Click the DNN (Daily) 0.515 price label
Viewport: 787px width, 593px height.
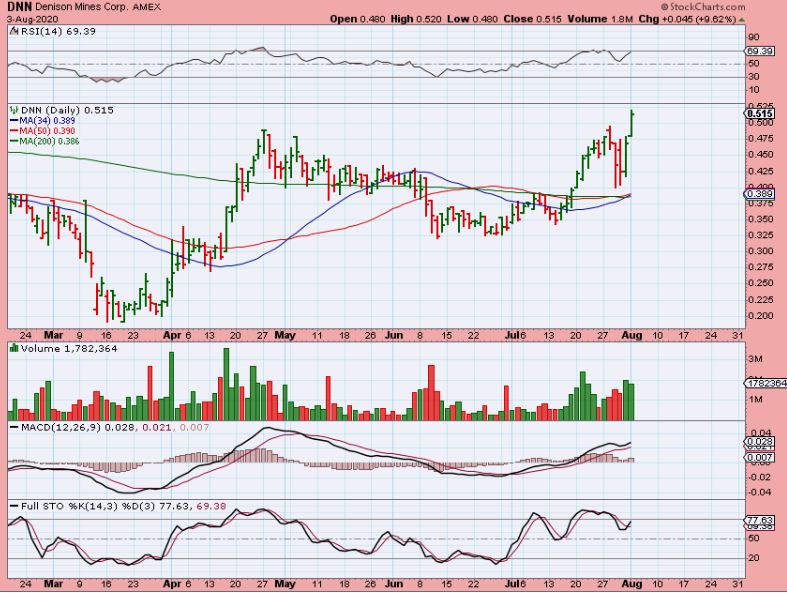pos(67,110)
